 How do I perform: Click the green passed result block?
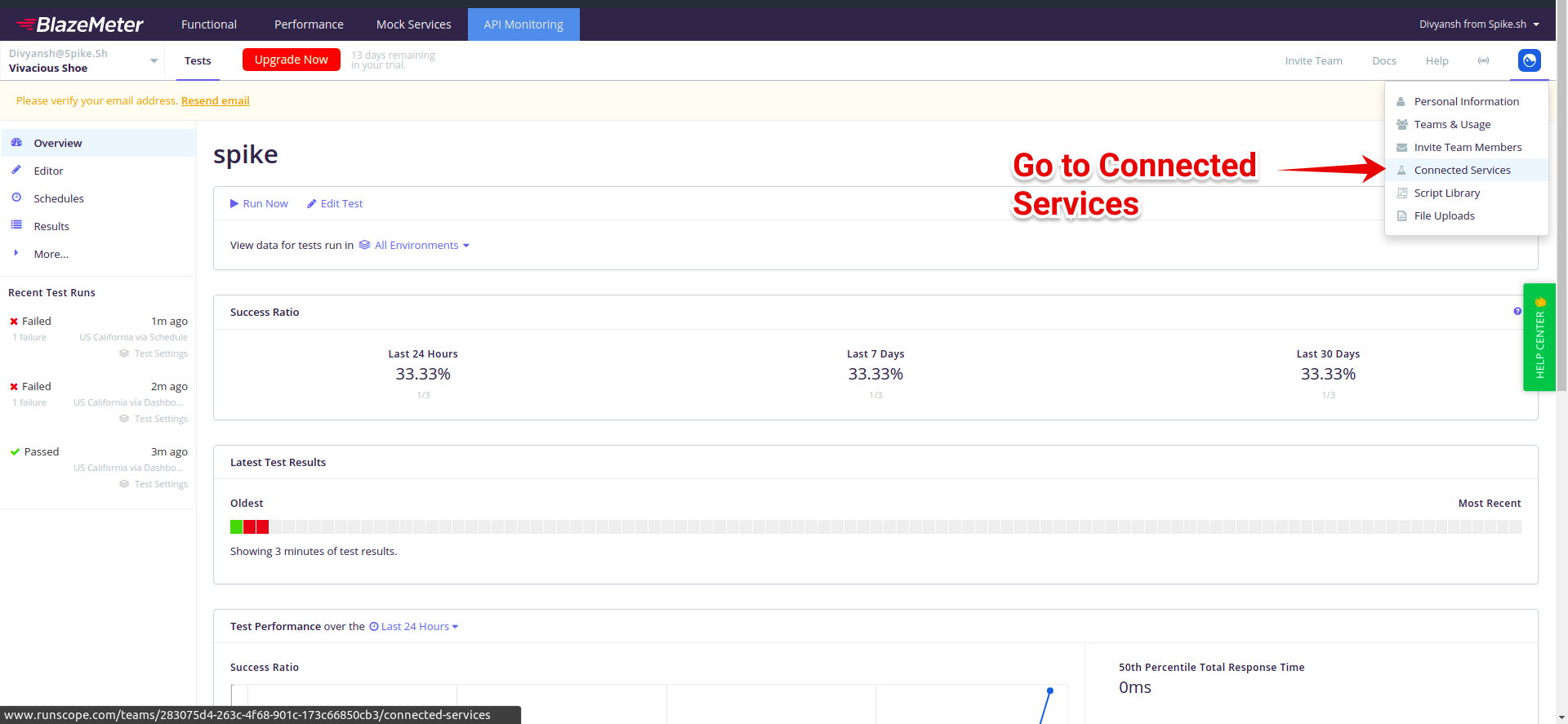[236, 526]
